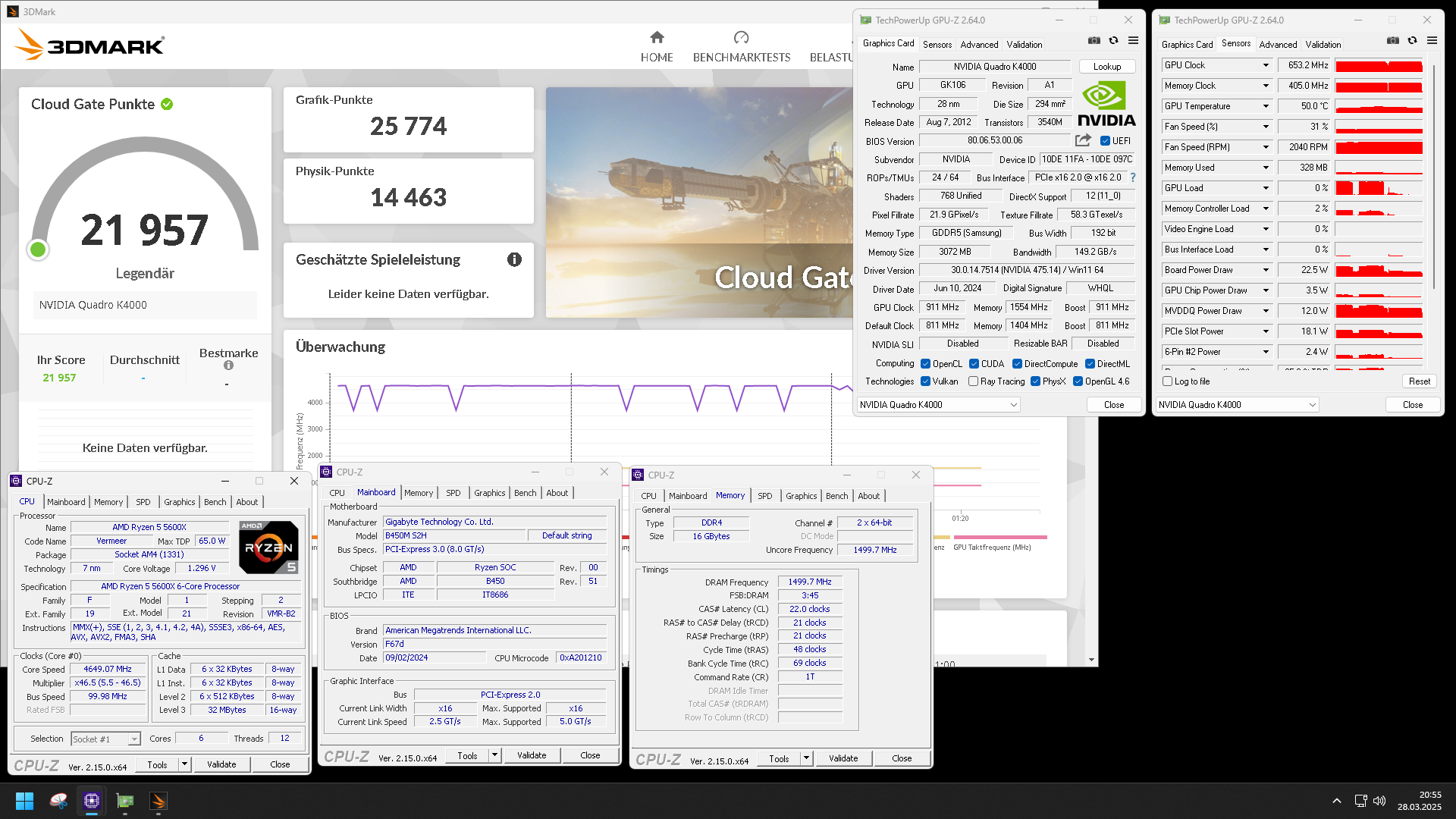
Task: Open GPU Clock sensor dropdown
Action: coord(1266,65)
